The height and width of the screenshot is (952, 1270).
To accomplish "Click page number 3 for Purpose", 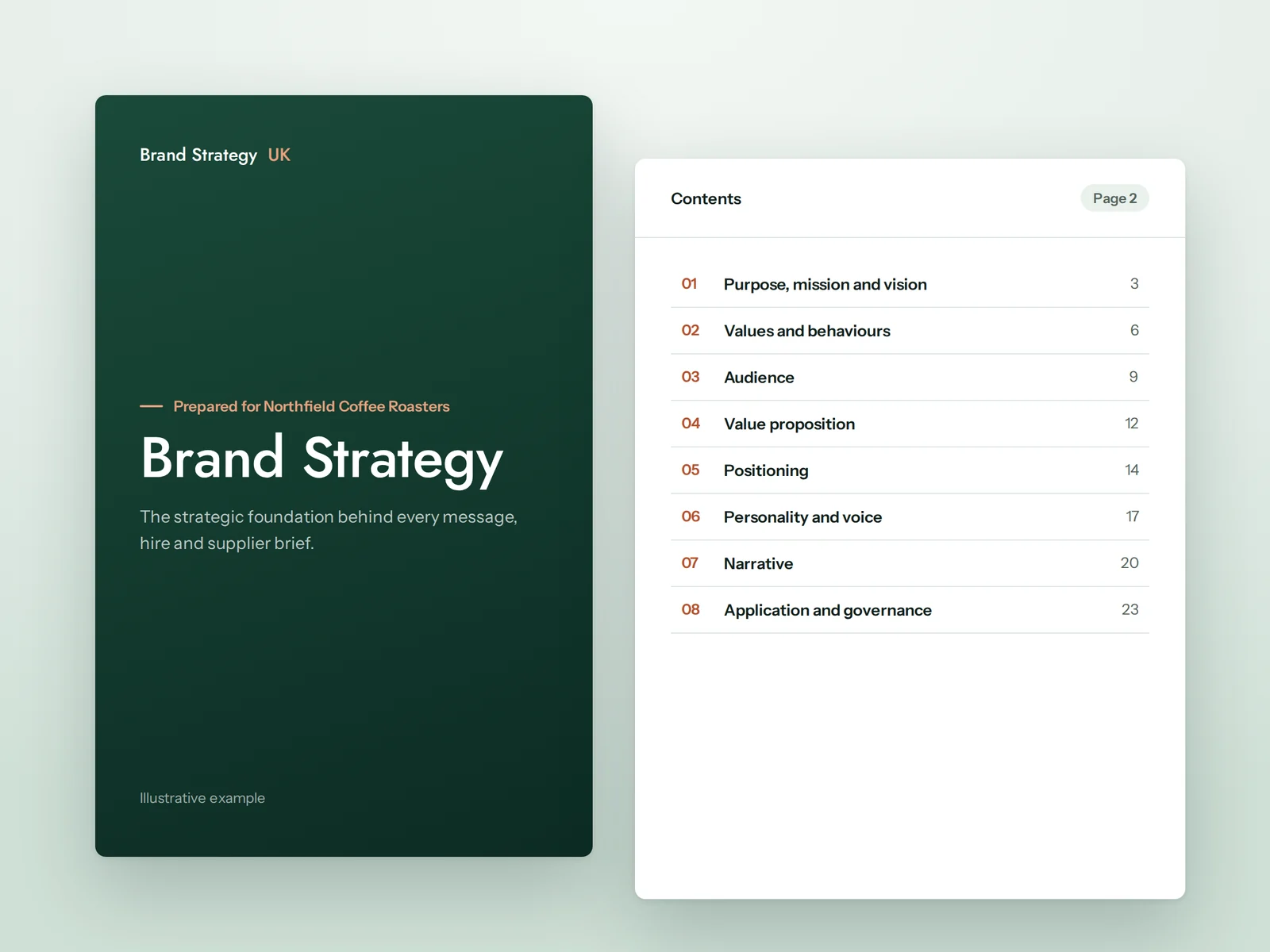I will (x=1134, y=284).
